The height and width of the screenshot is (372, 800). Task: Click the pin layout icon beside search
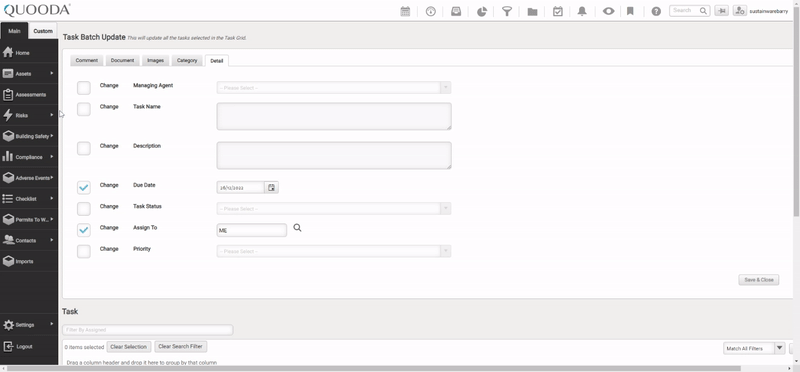tap(721, 11)
